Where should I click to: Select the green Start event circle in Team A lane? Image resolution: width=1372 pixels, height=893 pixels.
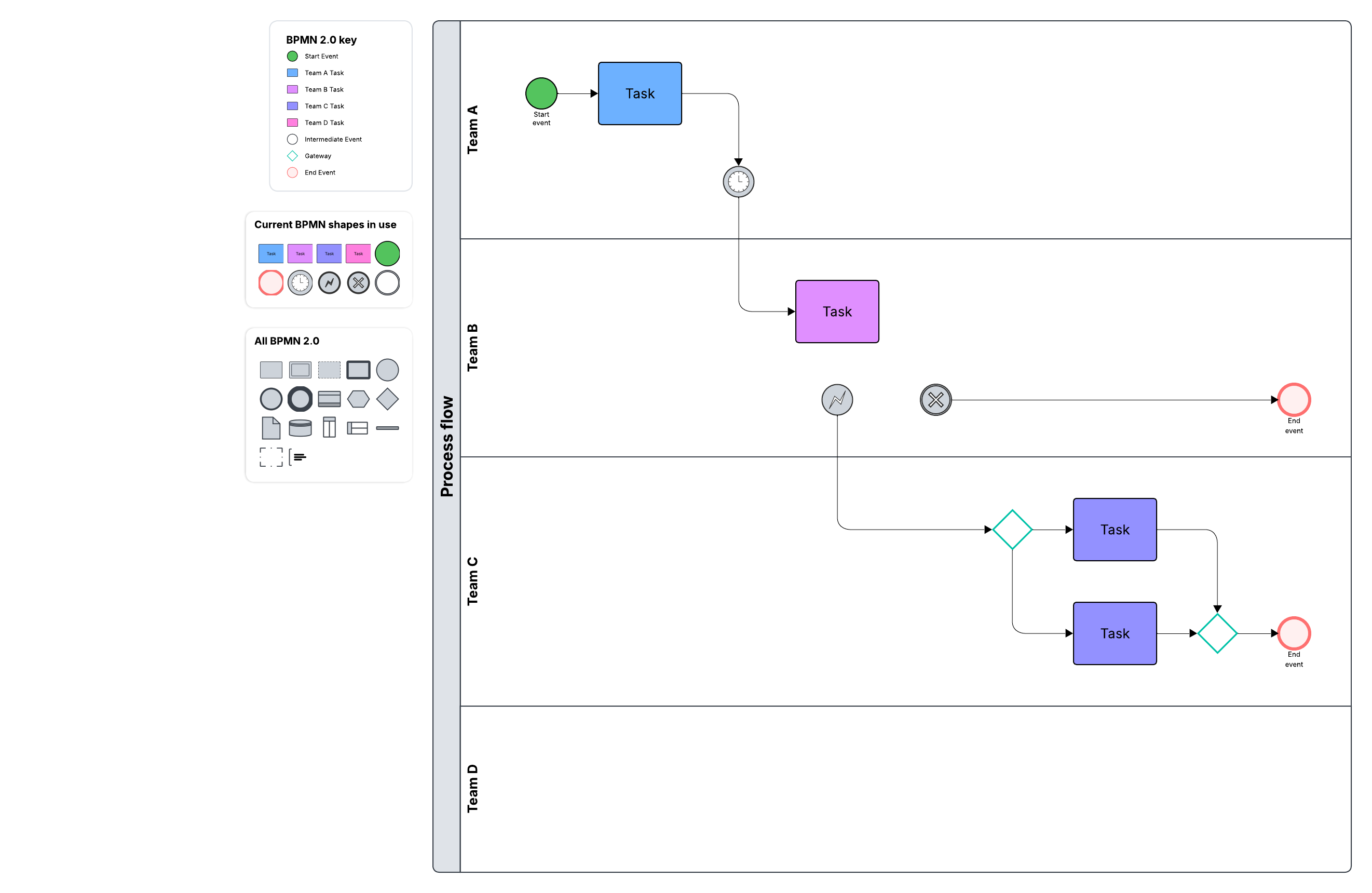pos(541,93)
